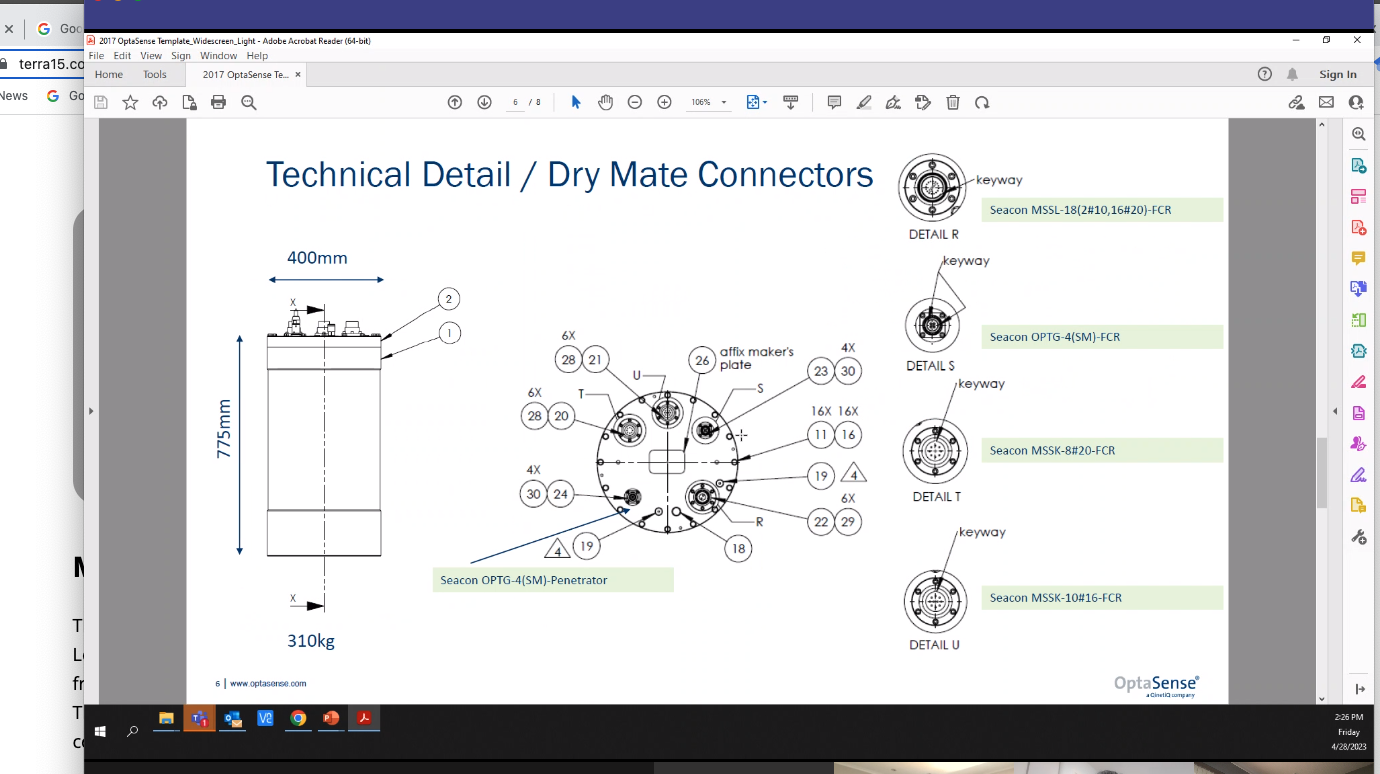Click the Sign In button
This screenshot has width=1380, height=774.
(1338, 74)
